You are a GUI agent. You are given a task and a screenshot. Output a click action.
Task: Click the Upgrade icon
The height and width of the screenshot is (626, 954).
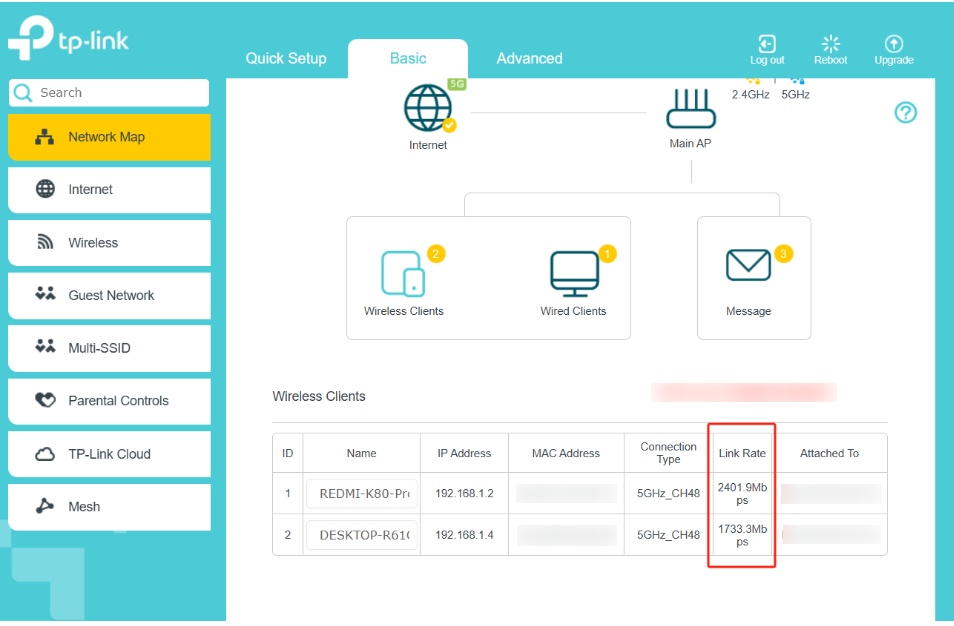pos(893,45)
